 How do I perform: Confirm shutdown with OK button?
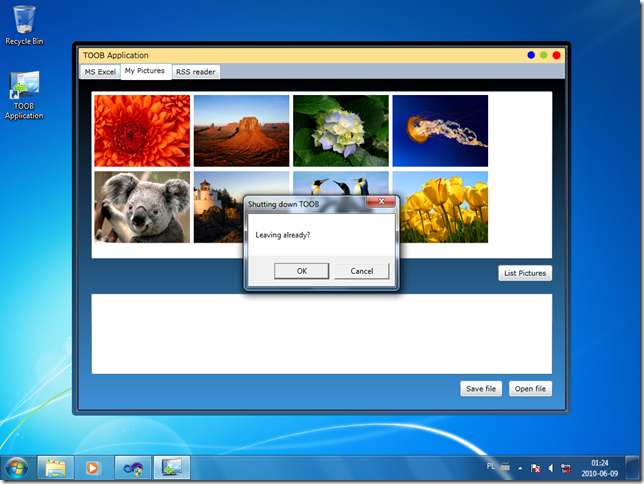pos(301,271)
